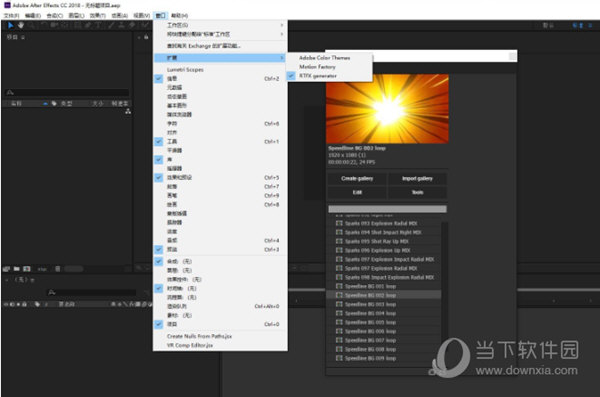Select the Zoom magnifier tool
The image size is (600, 397).
tap(31, 25)
